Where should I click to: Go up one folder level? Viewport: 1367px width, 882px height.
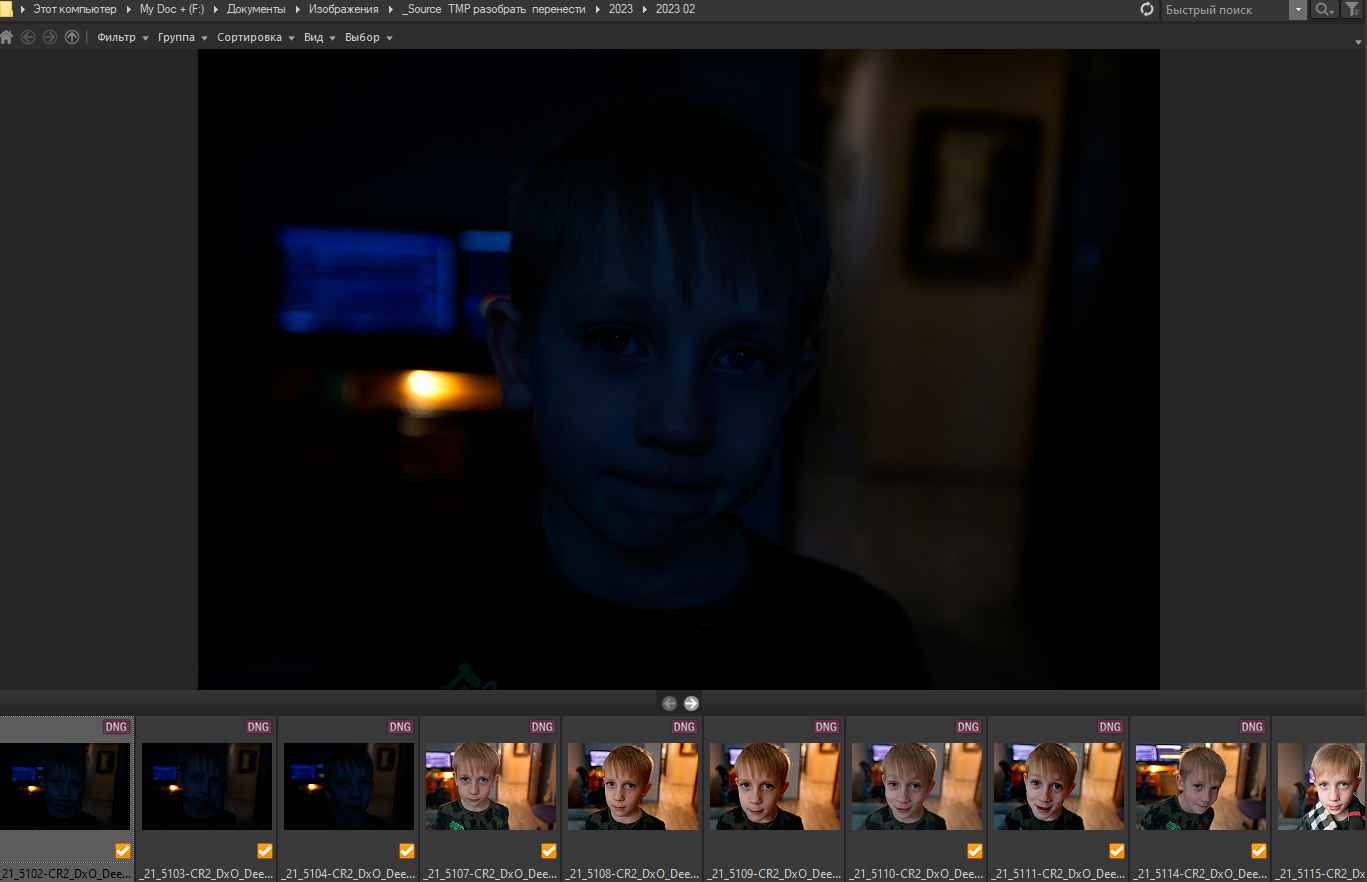[x=72, y=37]
